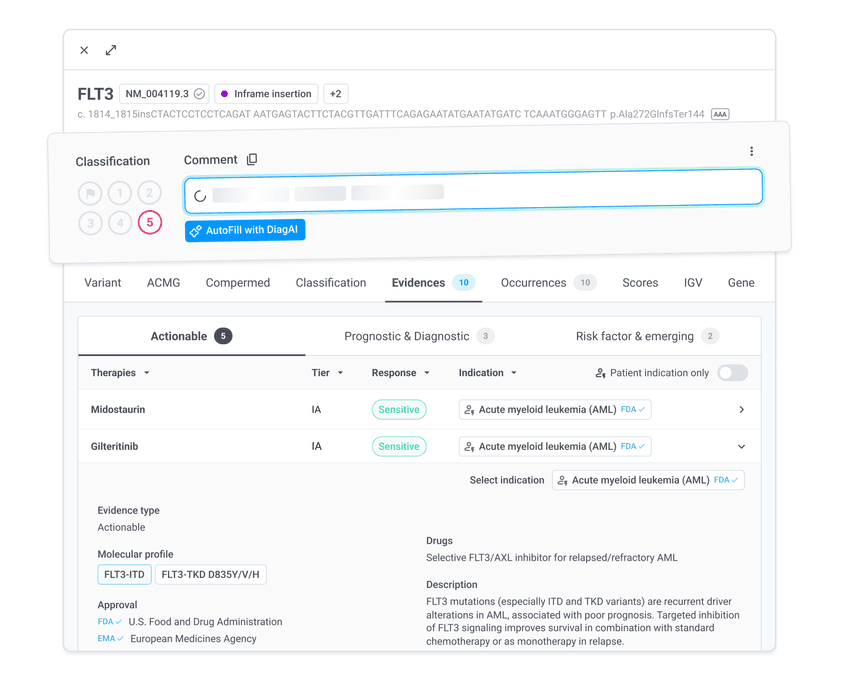Select classification class 1
This screenshot has width=850, height=696.
tap(120, 193)
